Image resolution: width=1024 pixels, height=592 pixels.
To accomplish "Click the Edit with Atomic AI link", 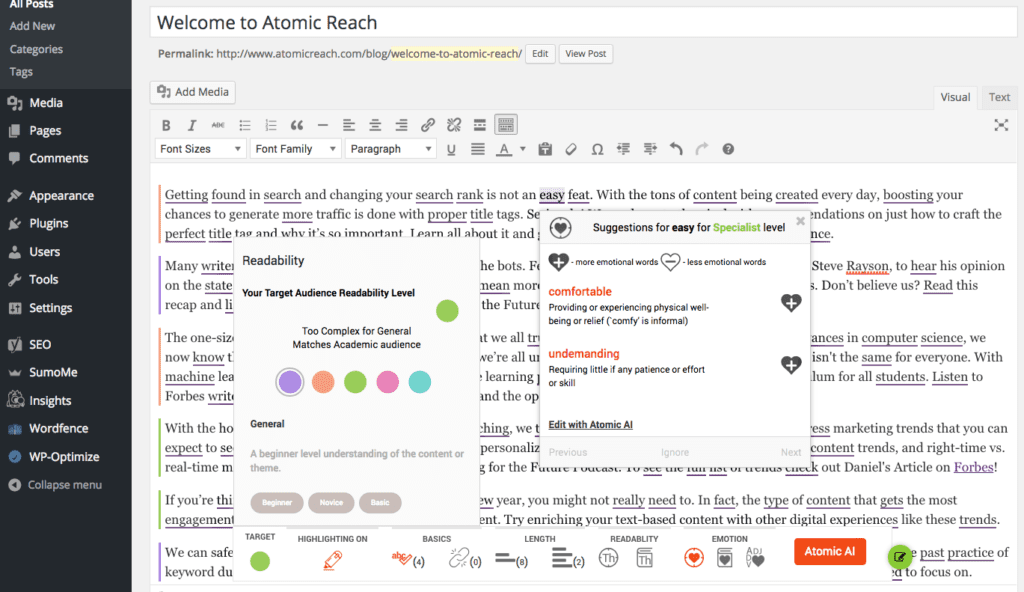I will (x=590, y=425).
